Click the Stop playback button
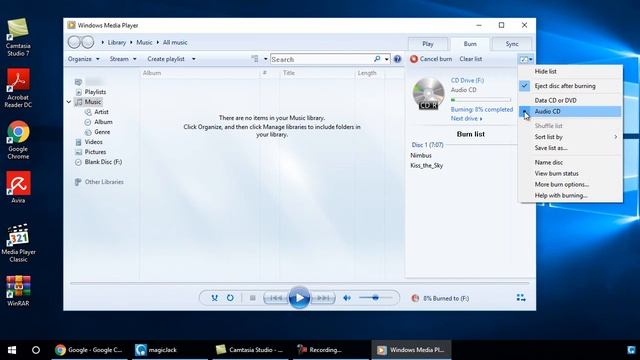Image resolution: width=640 pixels, height=360 pixels. tap(253, 298)
